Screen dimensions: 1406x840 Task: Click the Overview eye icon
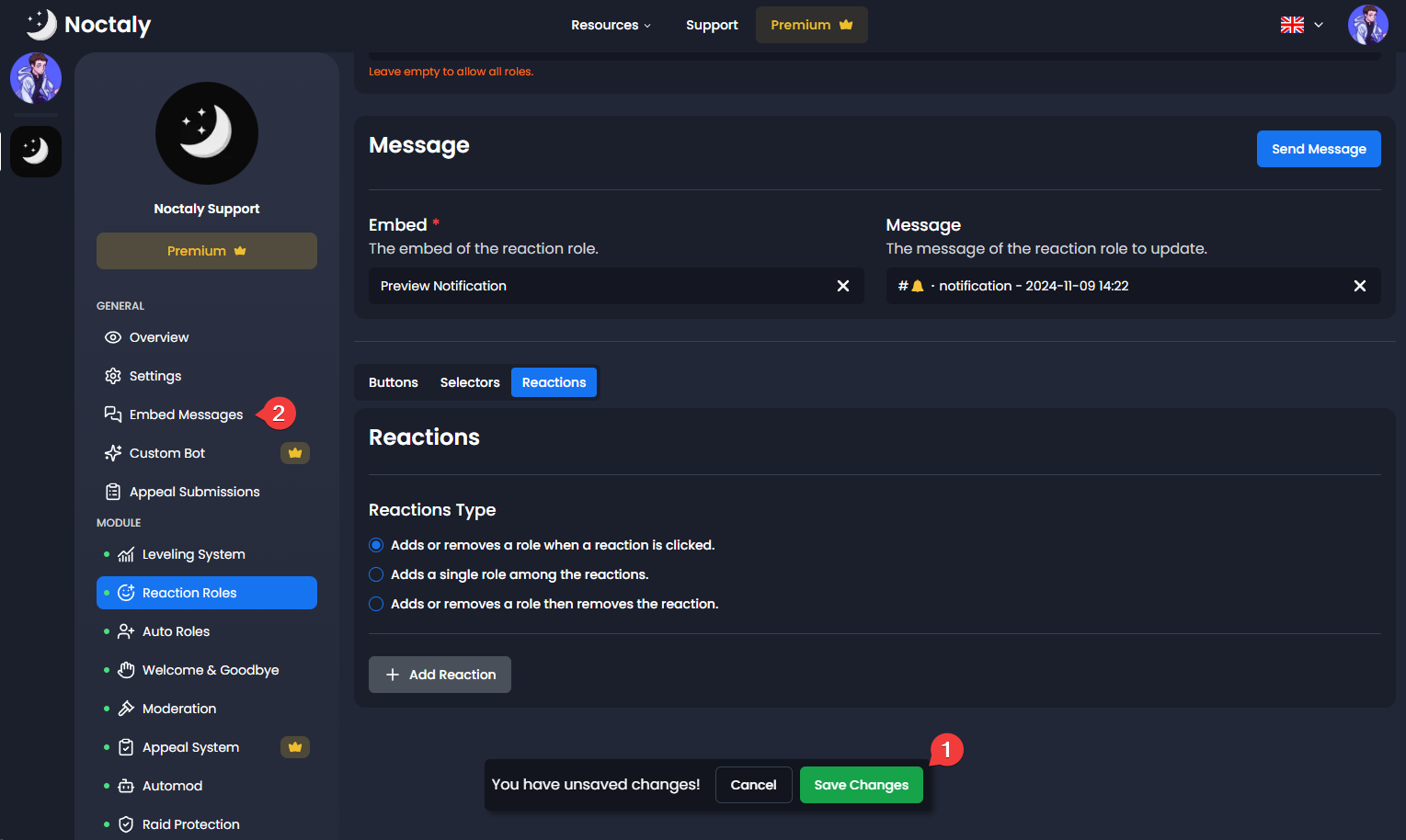click(x=113, y=337)
